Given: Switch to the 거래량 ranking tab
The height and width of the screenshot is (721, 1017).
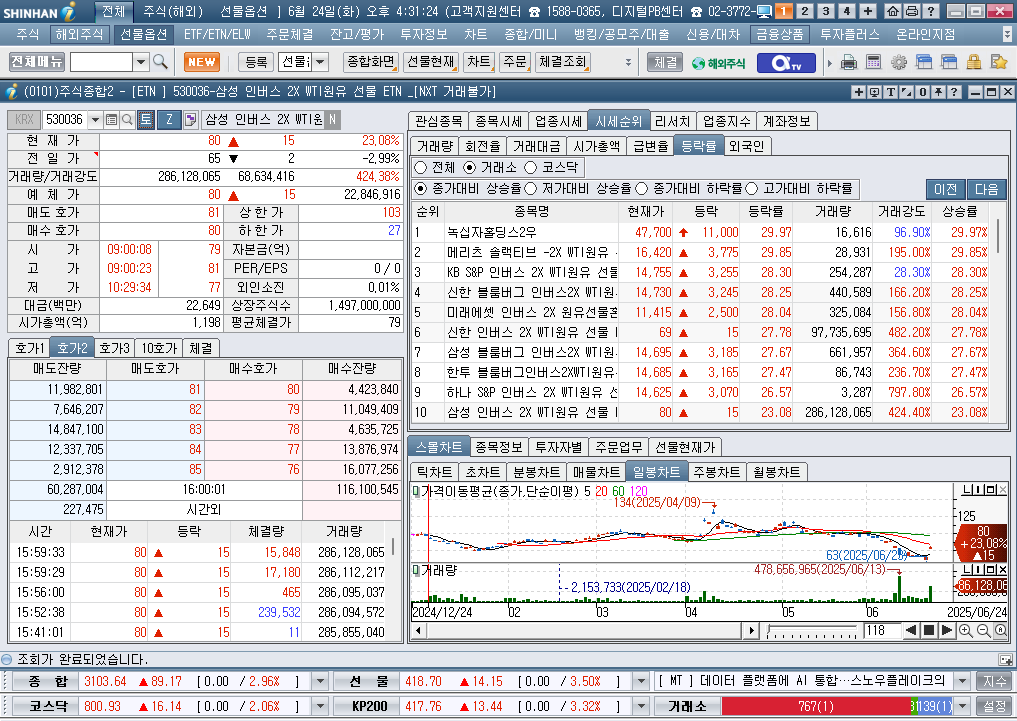Looking at the screenshot, I should click(435, 146).
